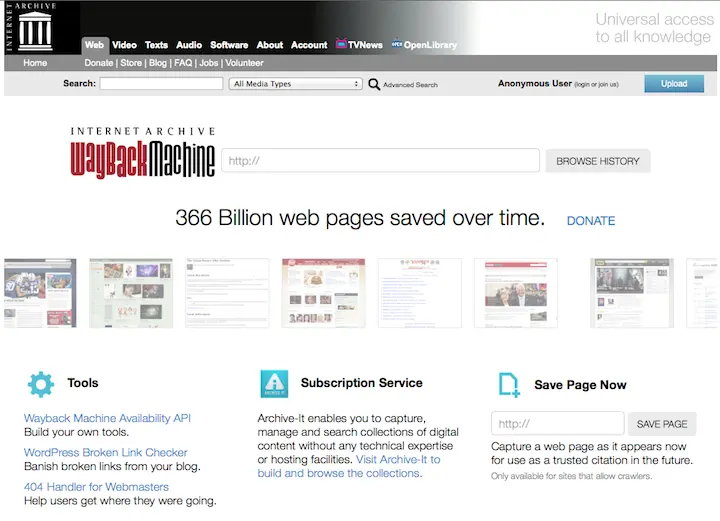Screen dimensions: 720x521
Task: Open the third thumbnail, a text page
Action: tap(227, 293)
